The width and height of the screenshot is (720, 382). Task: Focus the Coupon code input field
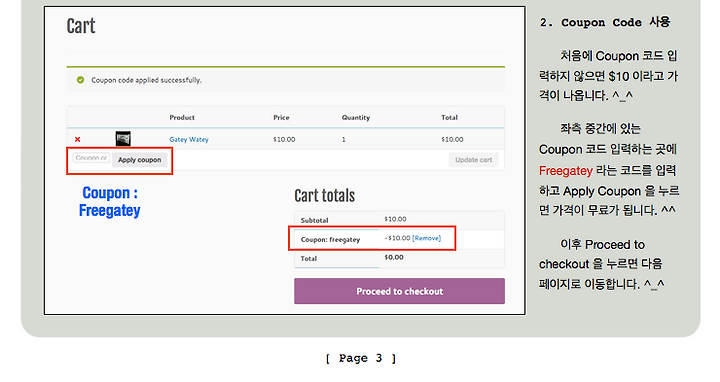pyautogui.click(x=91, y=158)
